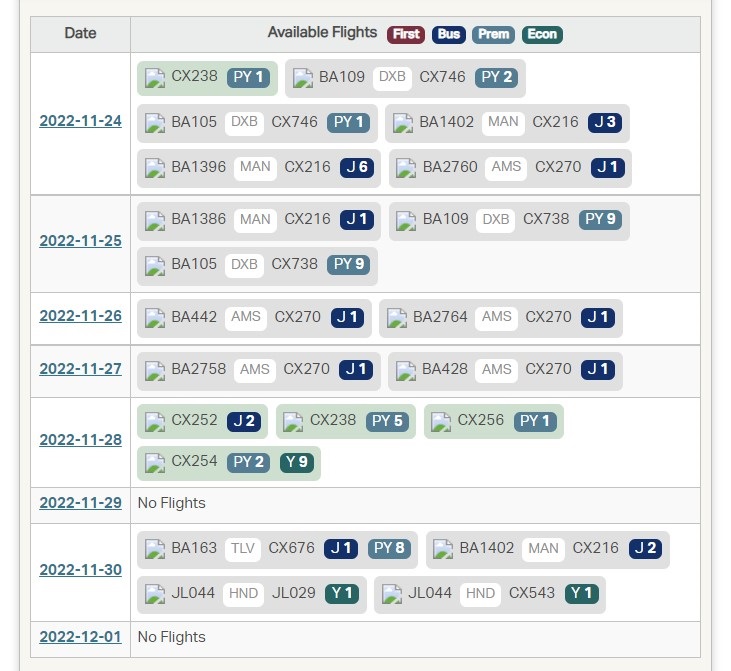Screen dimensions: 731x671
Task: Click the Econ class legend badge
Action: pyautogui.click(x=543, y=35)
